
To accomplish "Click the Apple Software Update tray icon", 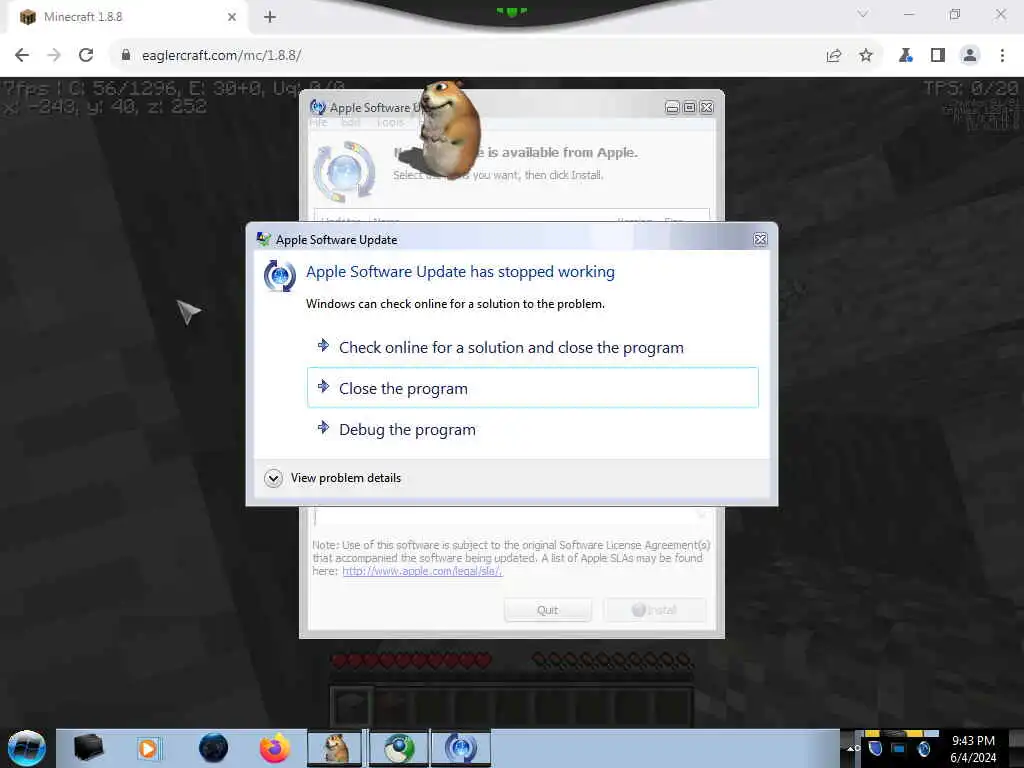I will [x=923, y=748].
